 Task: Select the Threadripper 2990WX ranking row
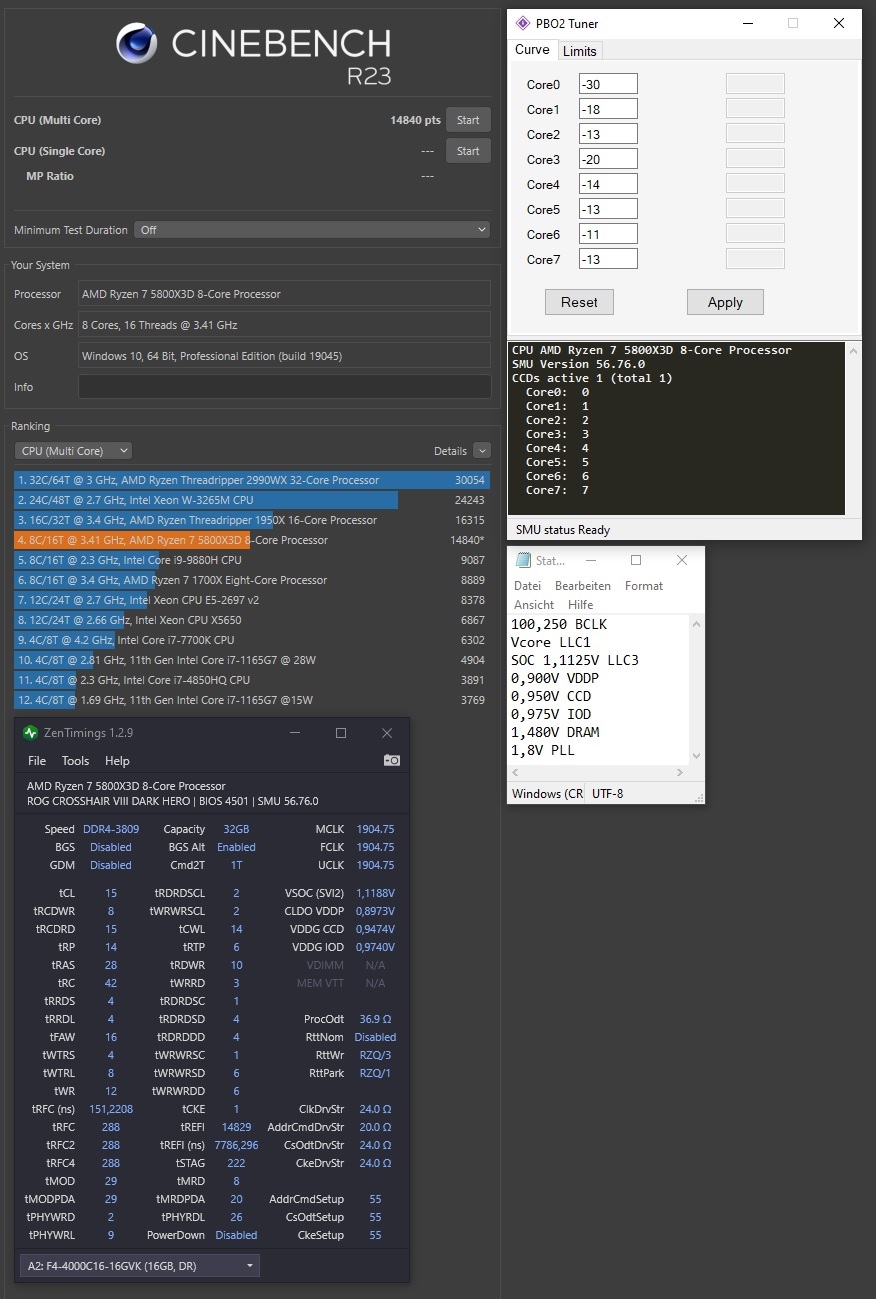click(252, 480)
